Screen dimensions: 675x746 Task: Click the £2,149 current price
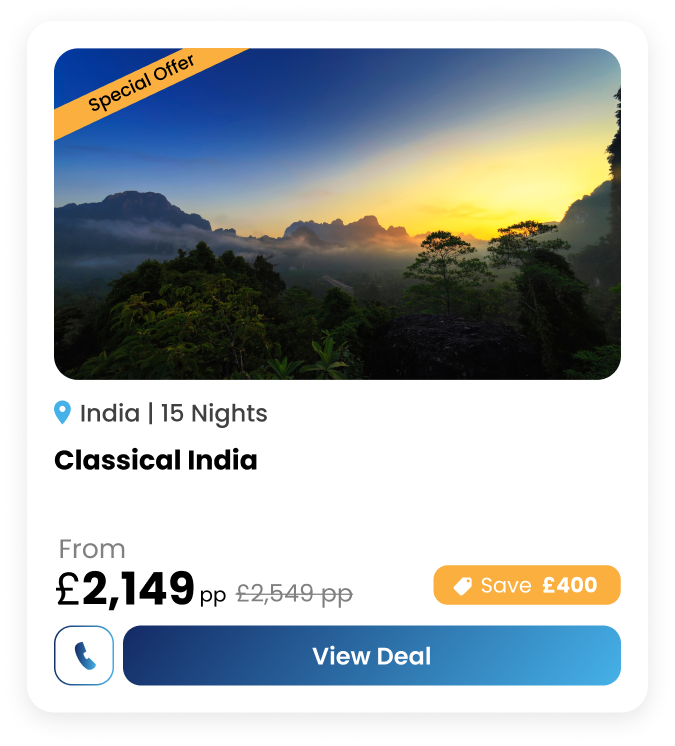point(125,589)
